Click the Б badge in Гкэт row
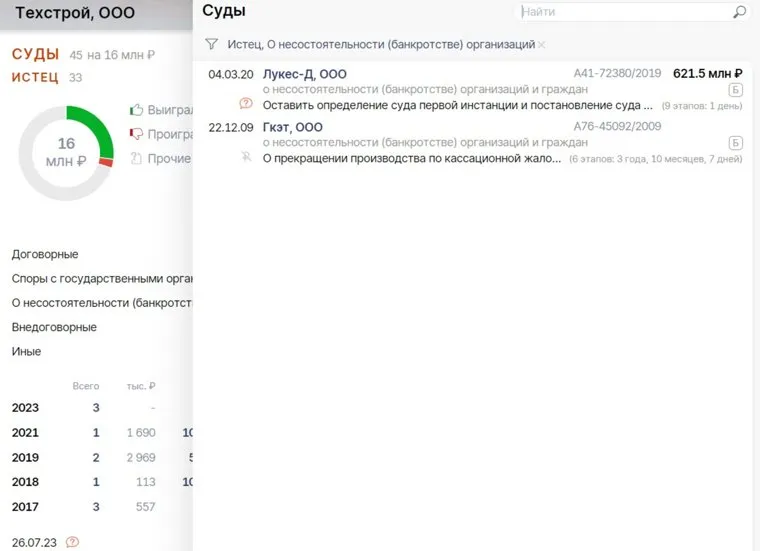Screen dimensions: 760x551 pyautogui.click(x=736, y=142)
